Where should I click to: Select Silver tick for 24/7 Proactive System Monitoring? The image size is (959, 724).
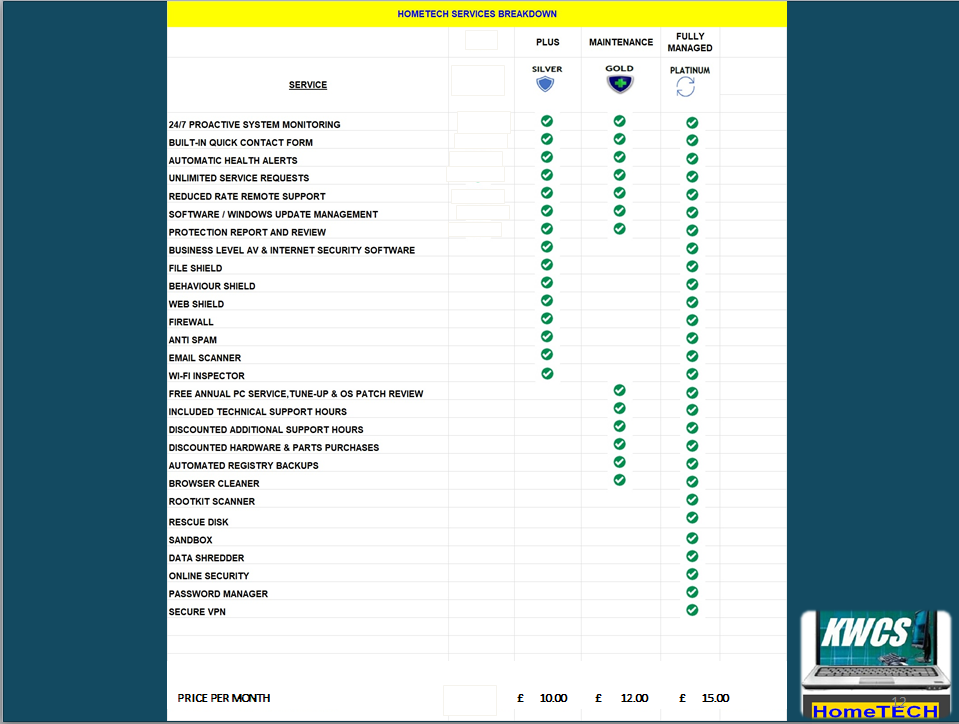coord(547,121)
